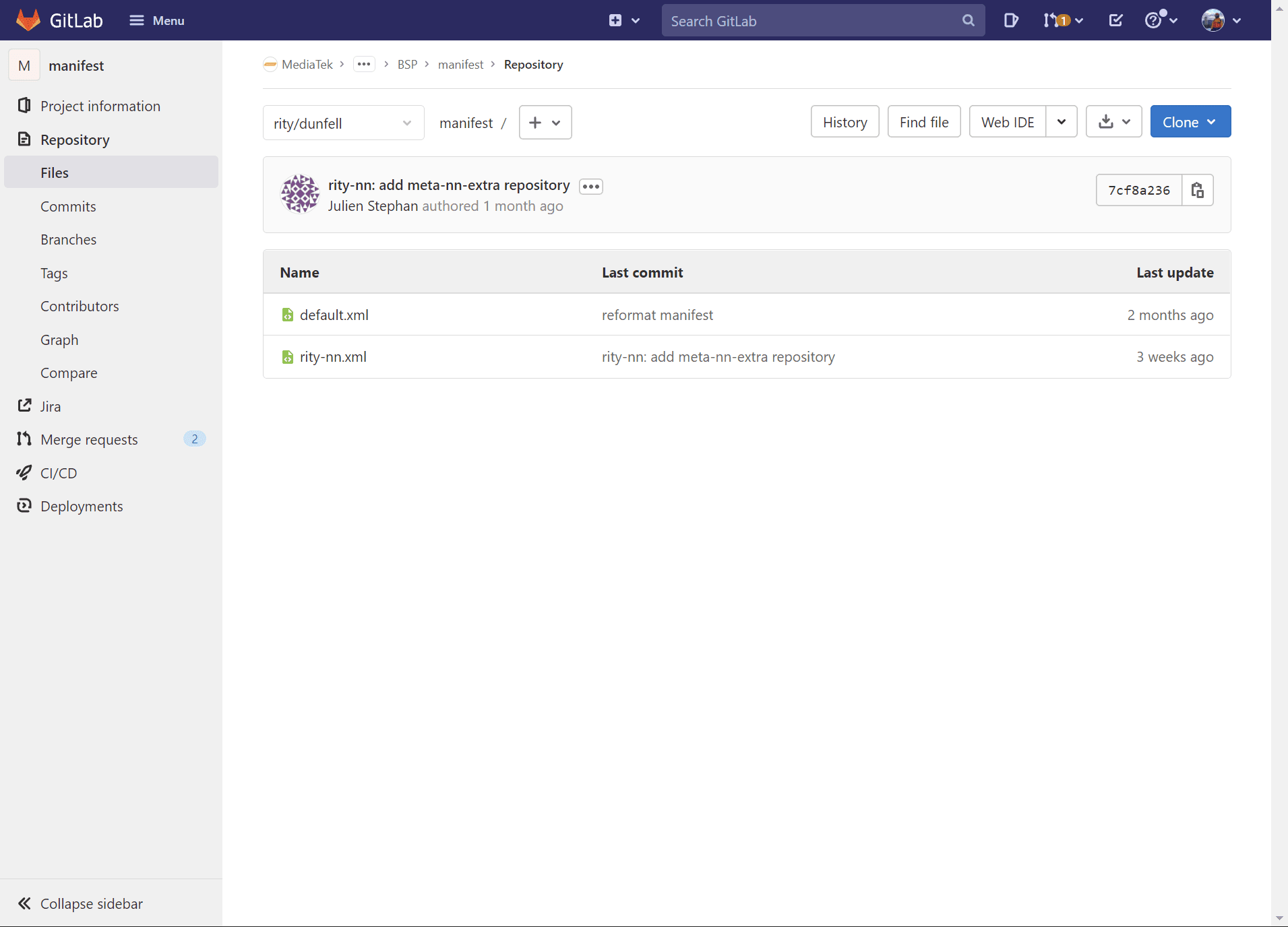The image size is (1288, 927).
Task: Open reformat manifest commit link
Action: pos(657,315)
